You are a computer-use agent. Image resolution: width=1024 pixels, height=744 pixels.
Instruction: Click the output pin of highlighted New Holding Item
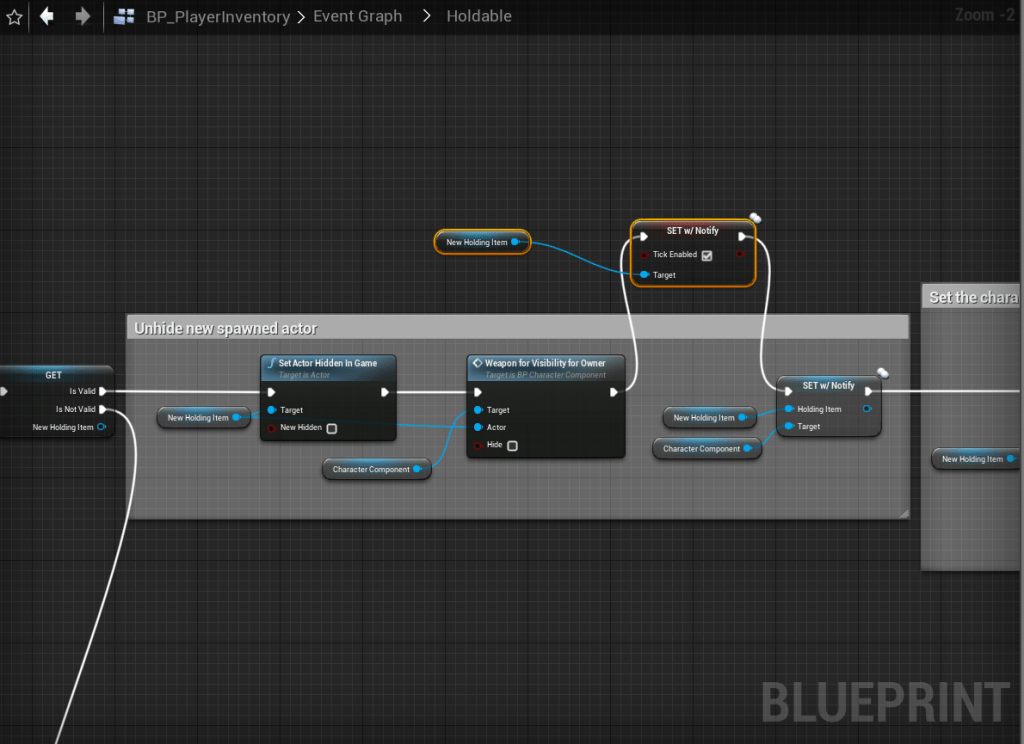(x=515, y=242)
